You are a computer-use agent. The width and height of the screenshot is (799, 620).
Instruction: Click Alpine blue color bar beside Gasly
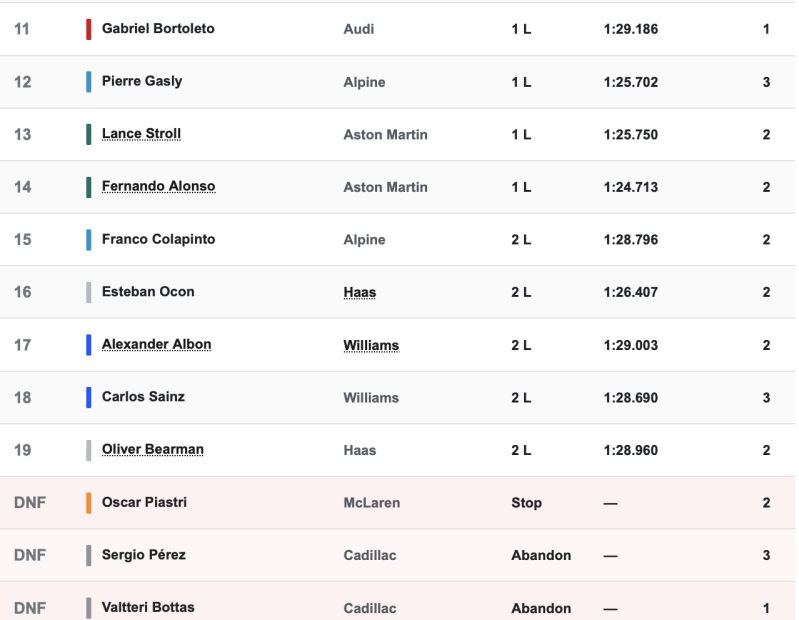coord(89,82)
